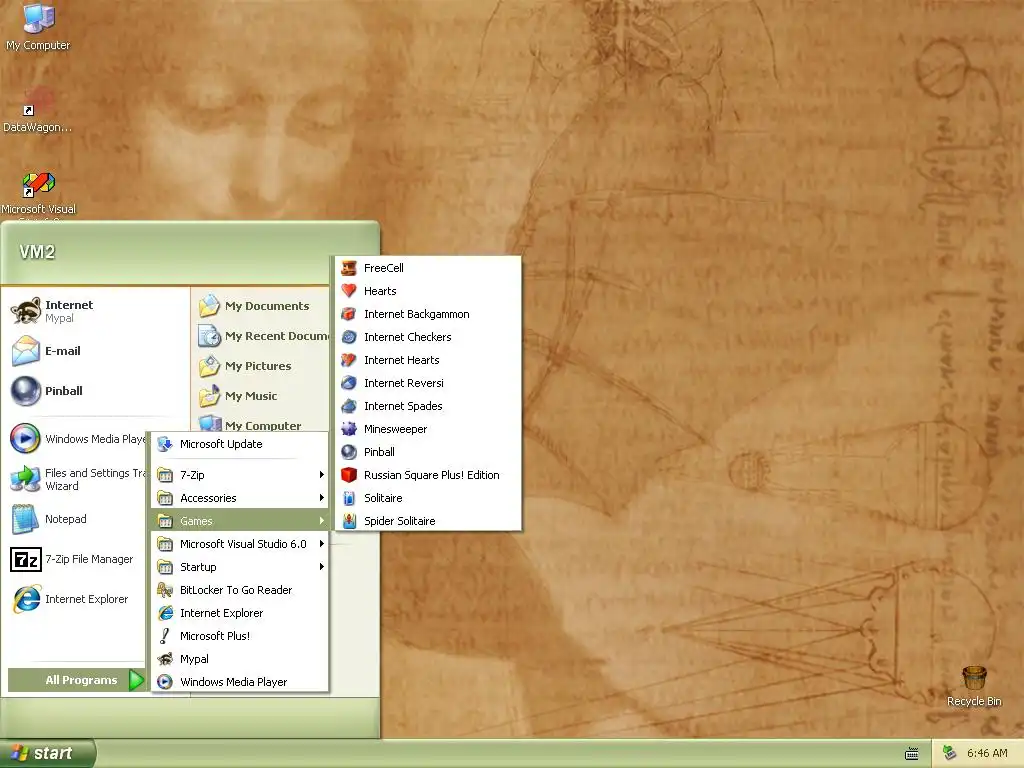The image size is (1024, 768).
Task: Click the Microsoft Plus! exclamation icon
Action: point(165,635)
